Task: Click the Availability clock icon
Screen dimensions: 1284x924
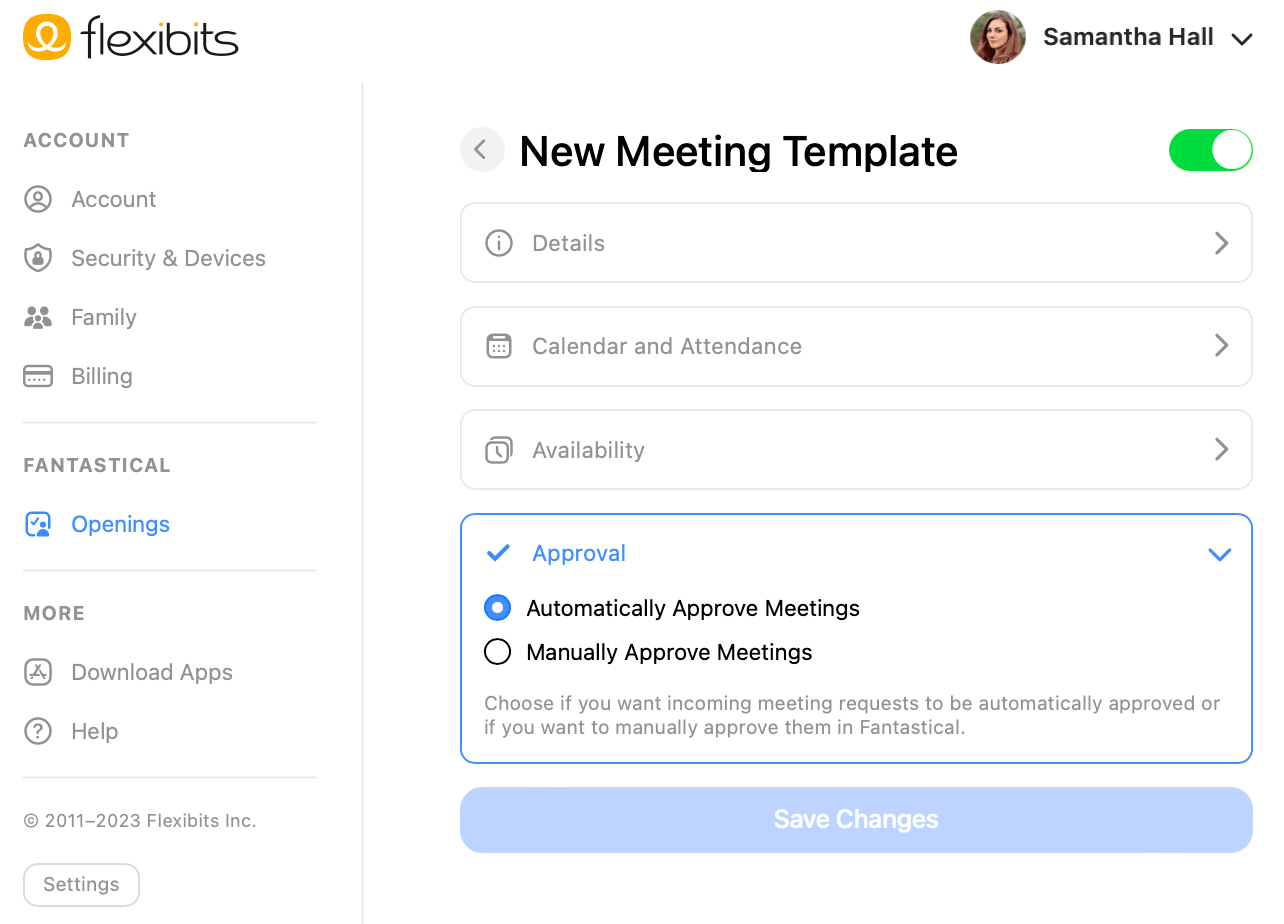Action: coord(499,450)
